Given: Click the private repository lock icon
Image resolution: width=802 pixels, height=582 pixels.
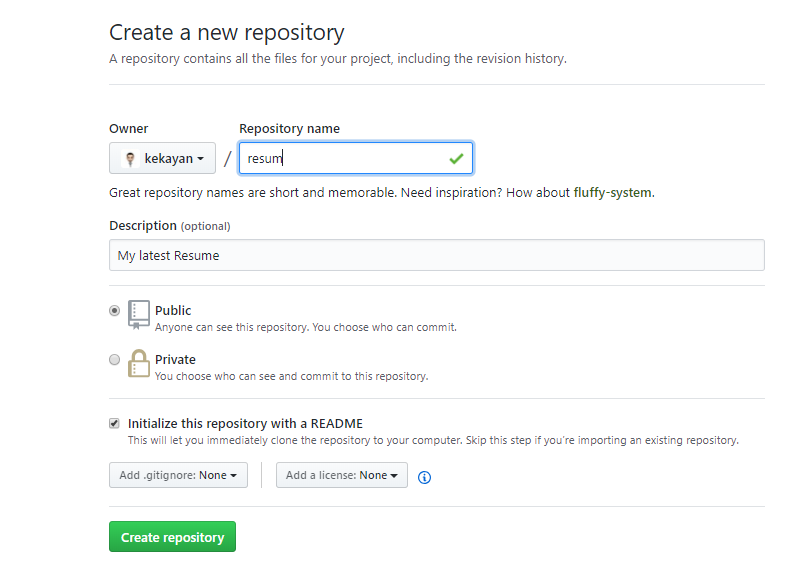Looking at the screenshot, I should coord(139,363).
